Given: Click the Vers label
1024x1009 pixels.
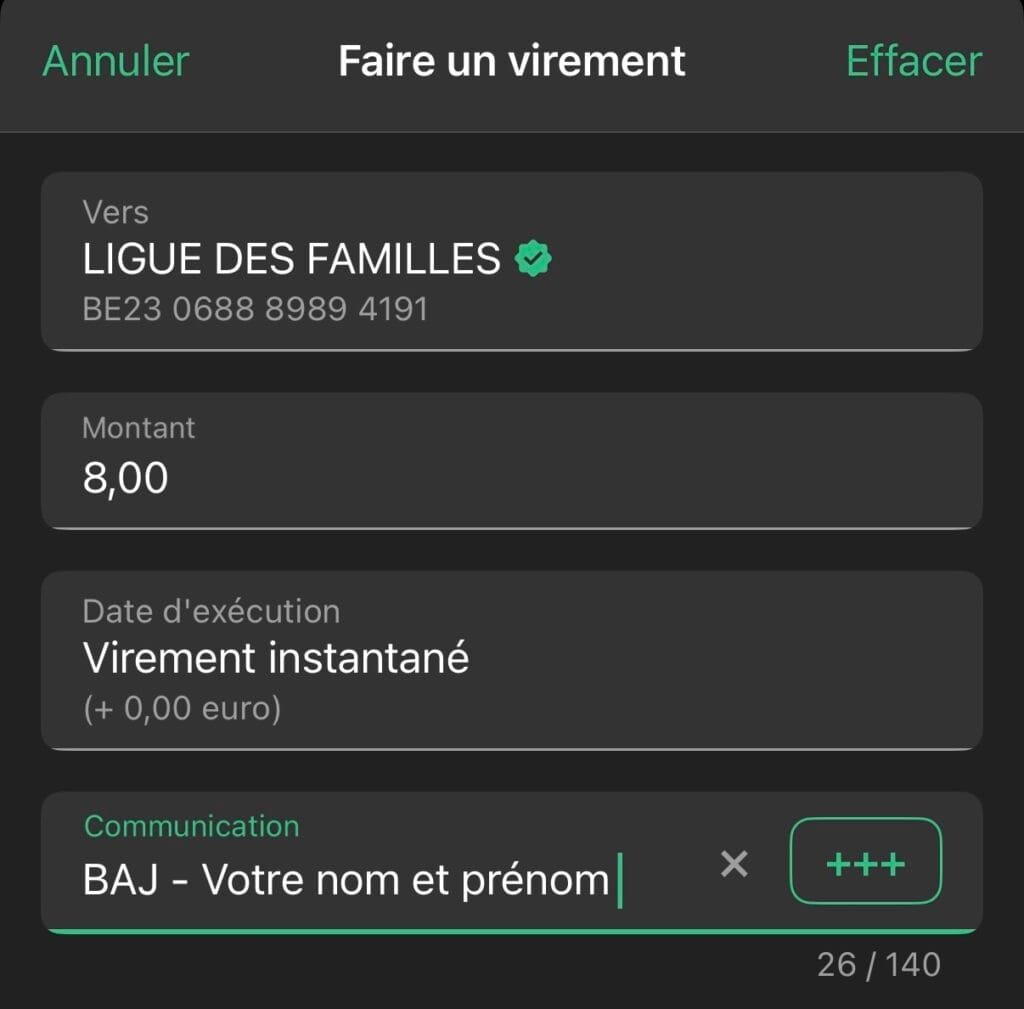Looking at the screenshot, I should click(x=116, y=212).
